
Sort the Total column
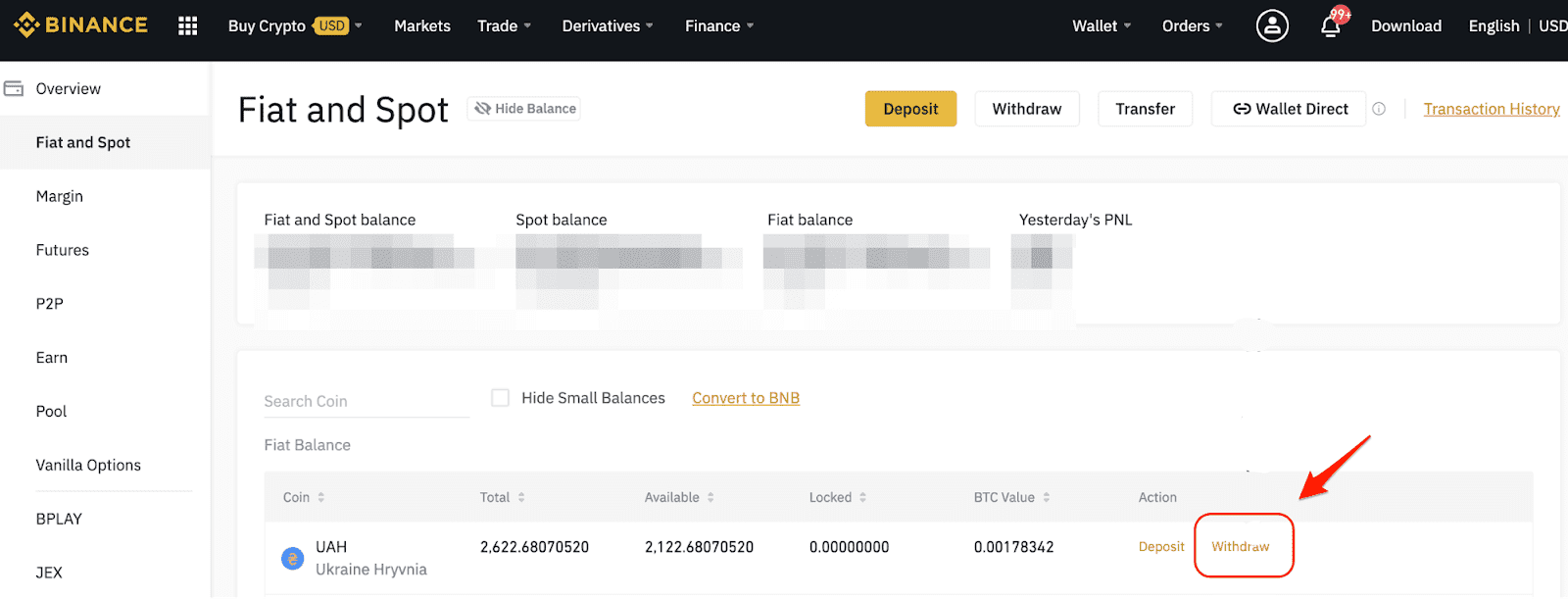tap(521, 498)
